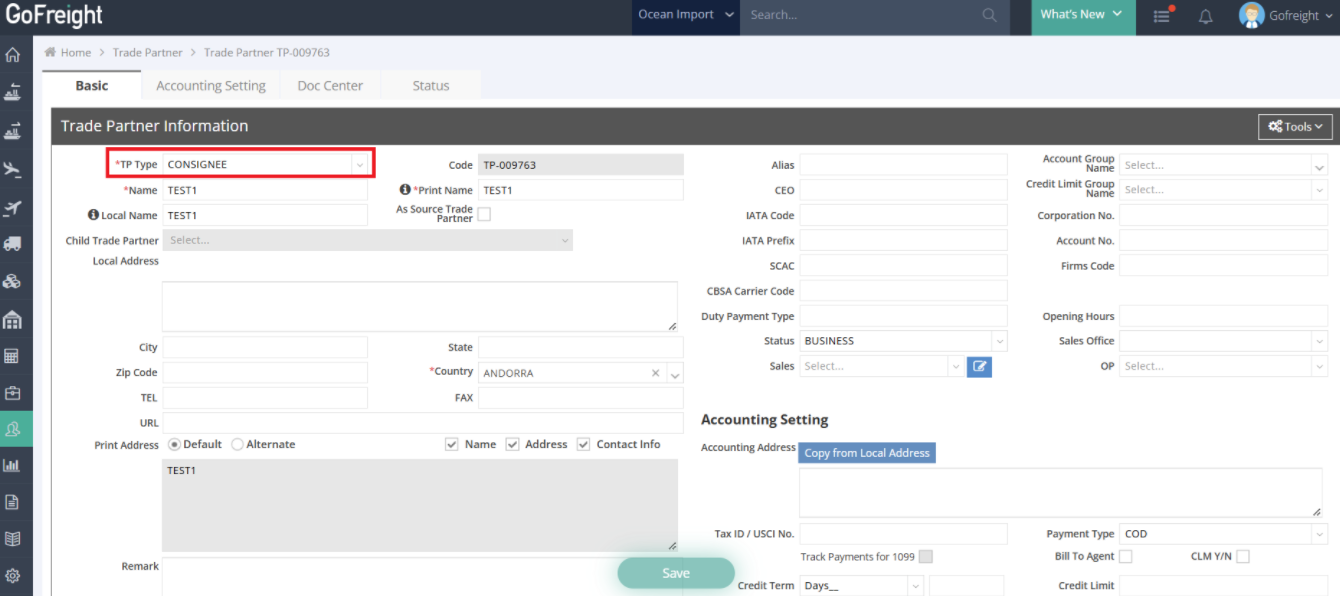The width and height of the screenshot is (1340, 596).
Task: Enable As Source Trade Partner checkbox
Action: click(x=484, y=214)
